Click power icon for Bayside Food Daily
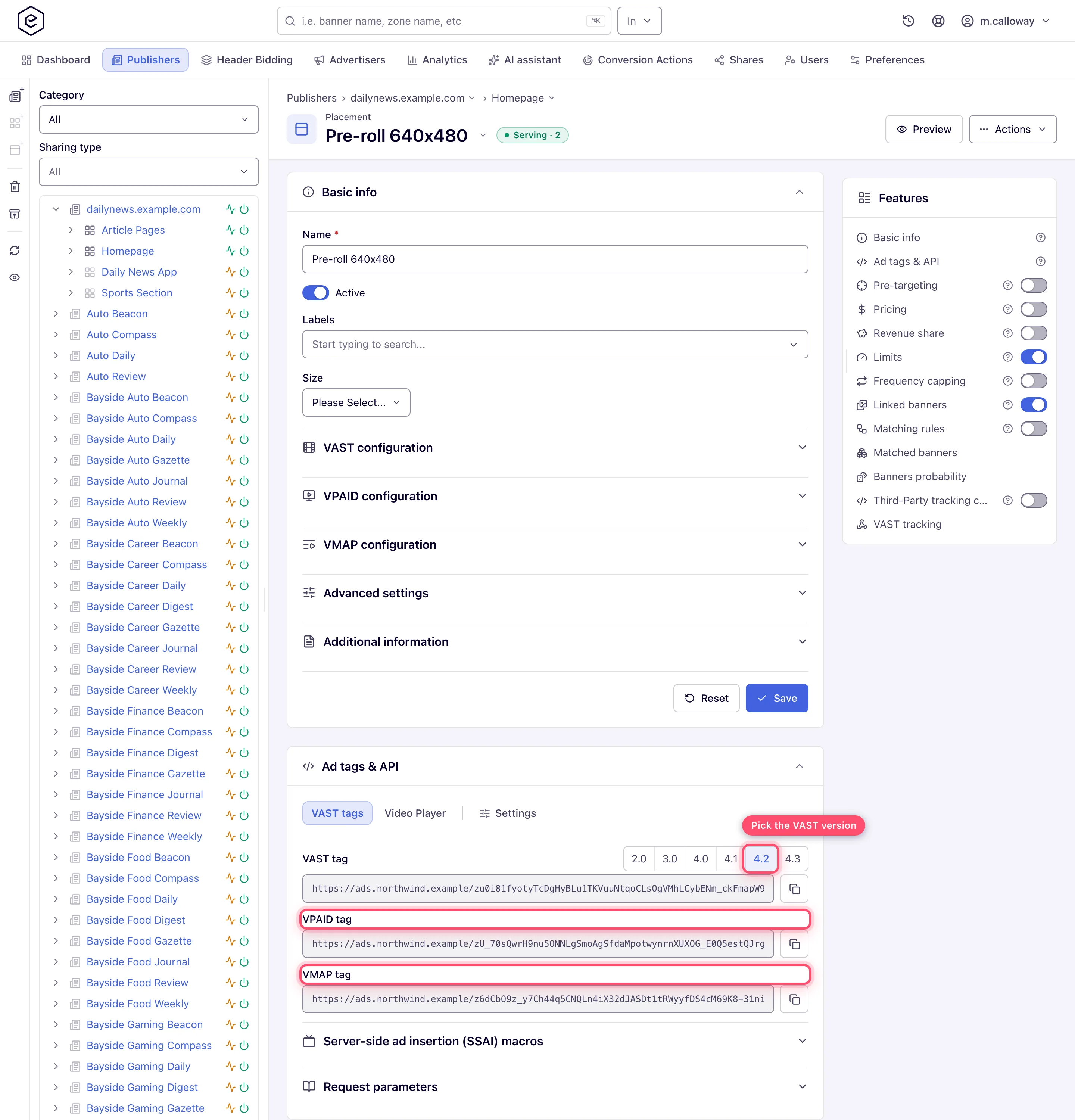The height and width of the screenshot is (1120, 1075). coord(244,899)
